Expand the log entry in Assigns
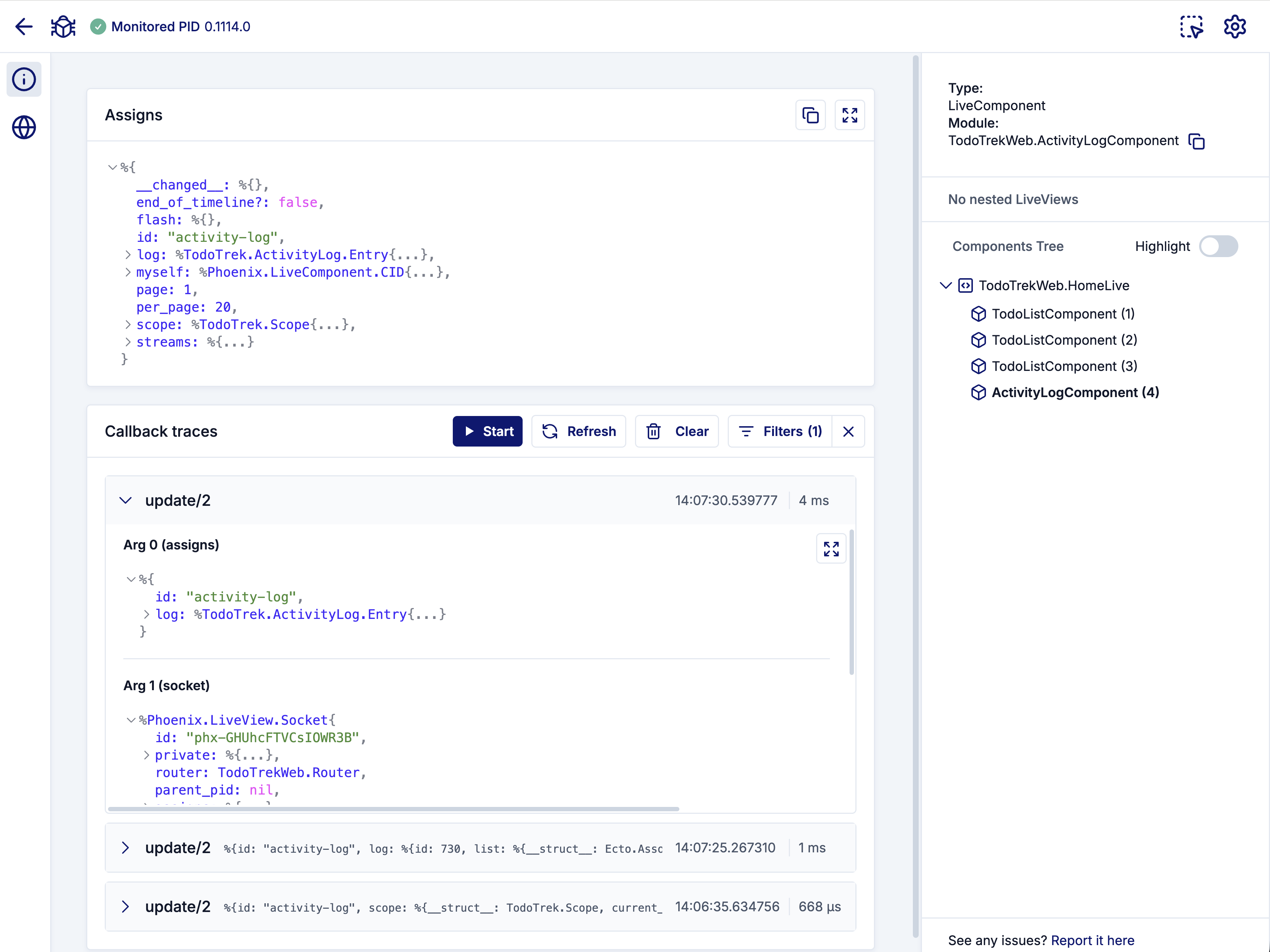Viewport: 1270px width, 952px height. [x=128, y=255]
